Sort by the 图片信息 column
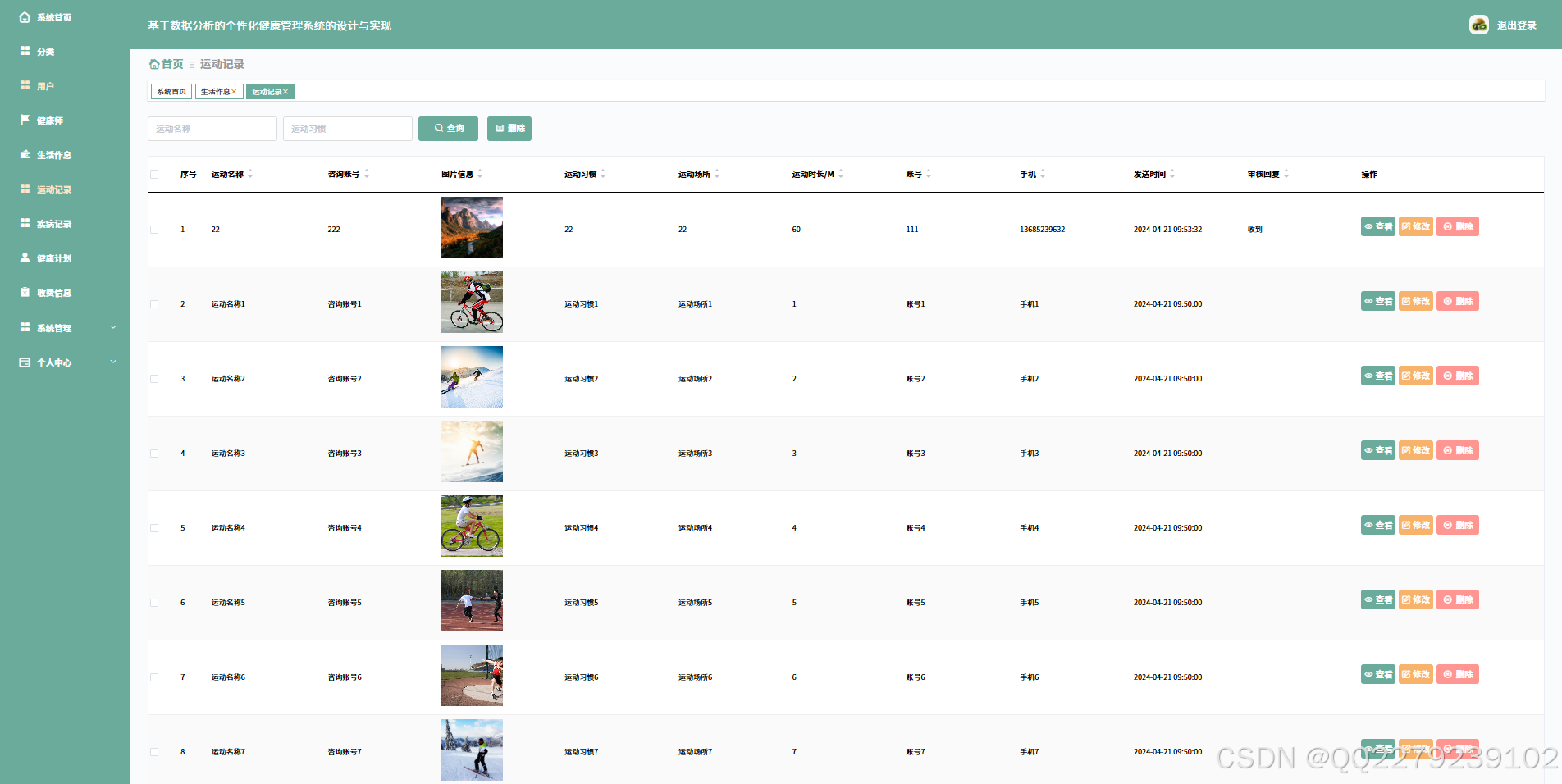Viewport: 1562px width, 784px height. pyautogui.click(x=480, y=174)
